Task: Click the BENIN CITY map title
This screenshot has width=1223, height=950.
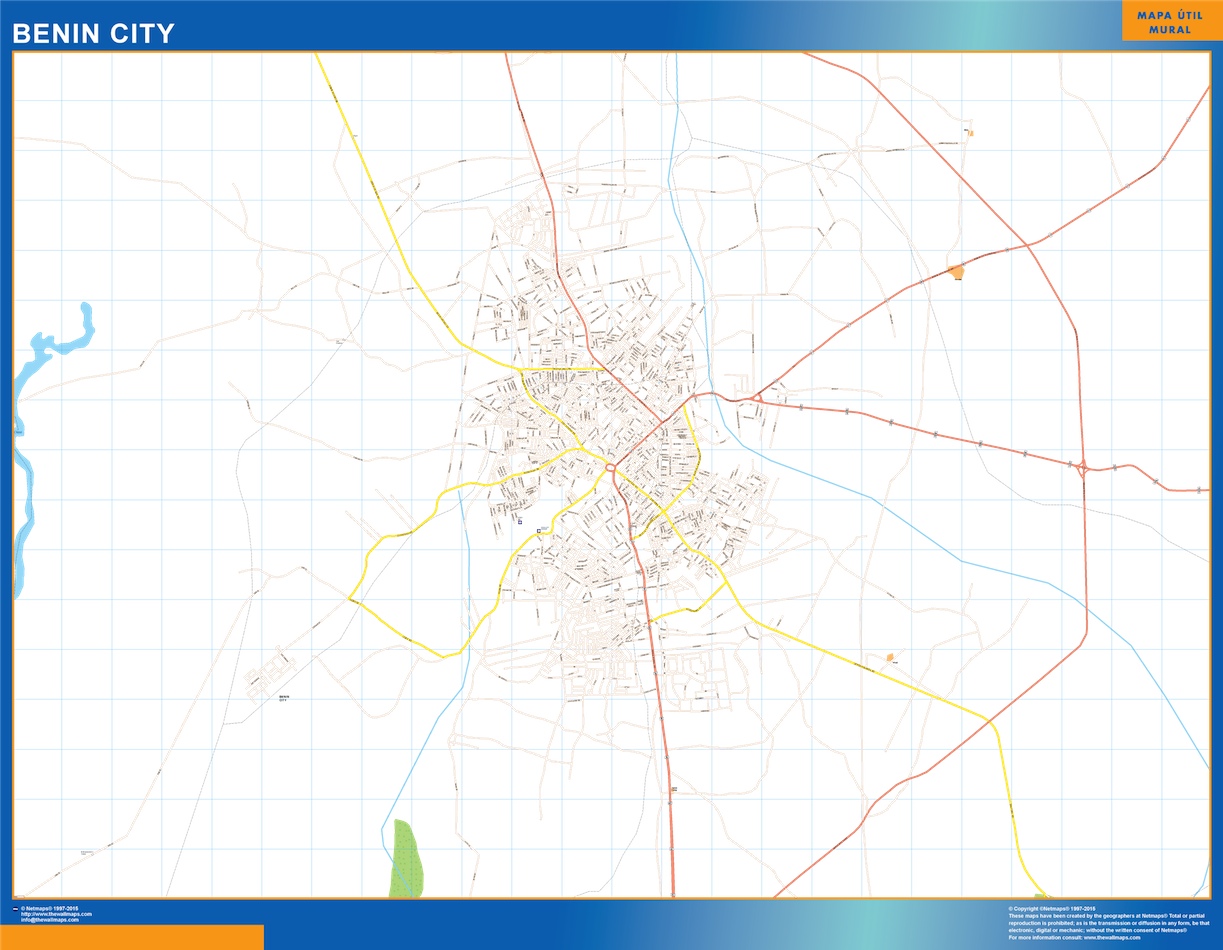Action: [93, 34]
